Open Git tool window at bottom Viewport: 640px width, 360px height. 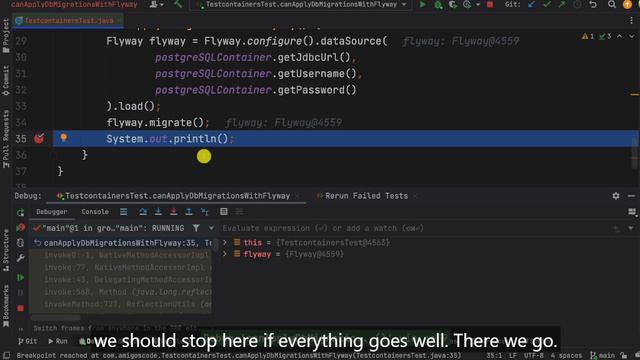(28, 341)
